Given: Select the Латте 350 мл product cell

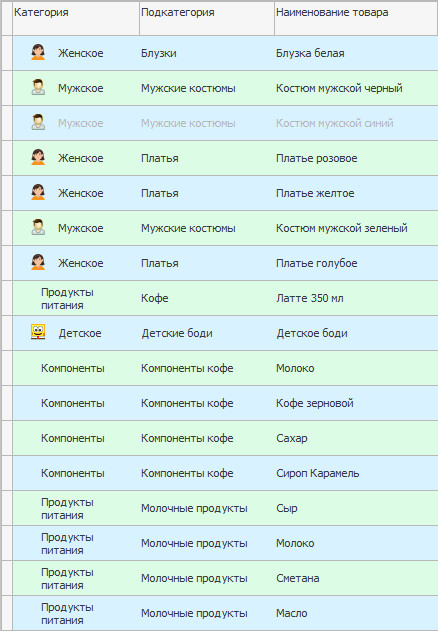Looking at the screenshot, I should click(356, 298).
